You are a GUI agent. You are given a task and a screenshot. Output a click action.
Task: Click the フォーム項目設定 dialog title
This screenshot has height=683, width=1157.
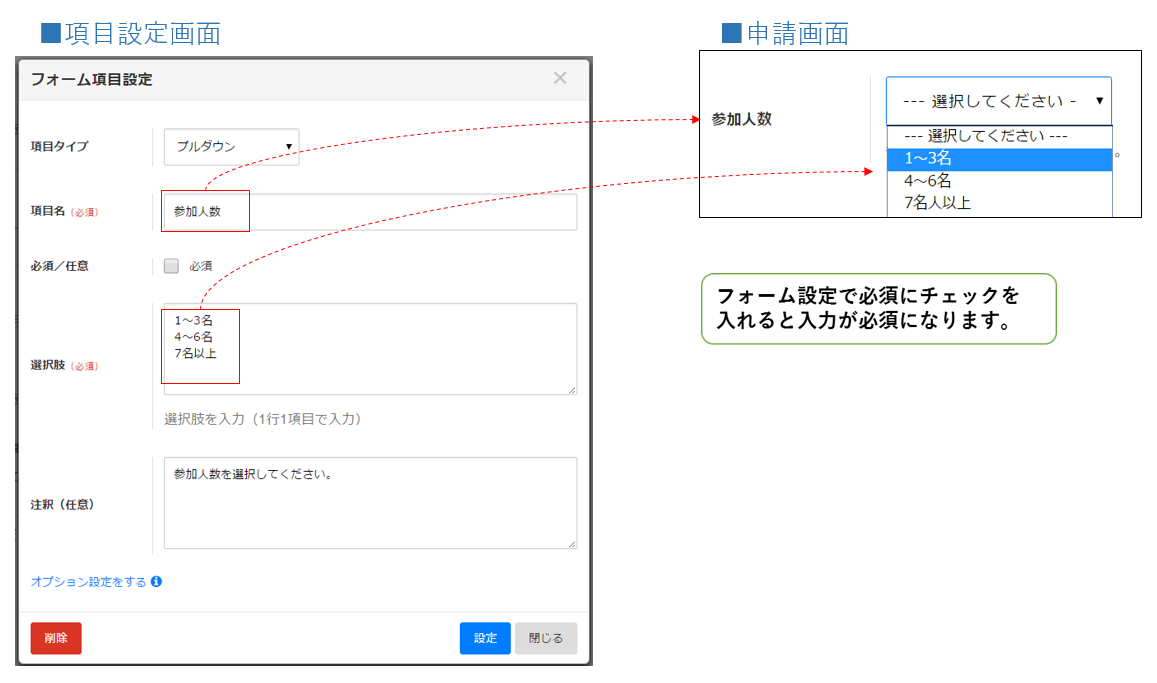coord(92,79)
